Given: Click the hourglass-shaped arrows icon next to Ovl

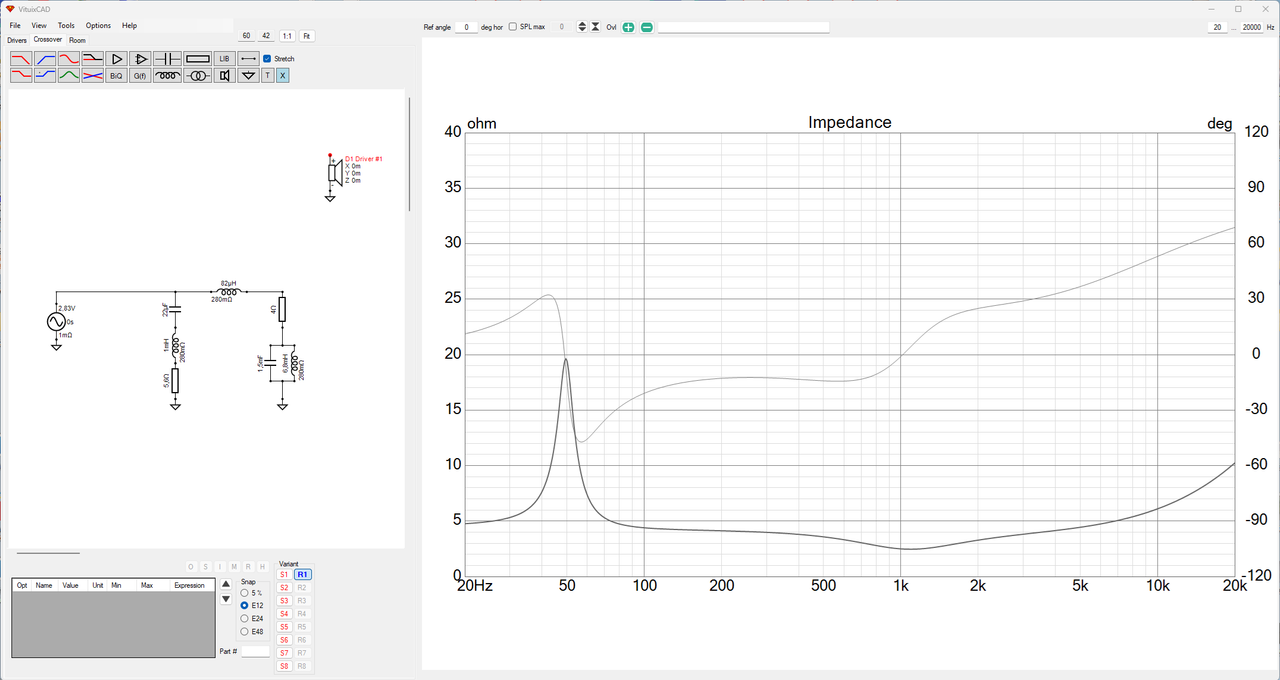Looking at the screenshot, I should pyautogui.click(x=595, y=27).
